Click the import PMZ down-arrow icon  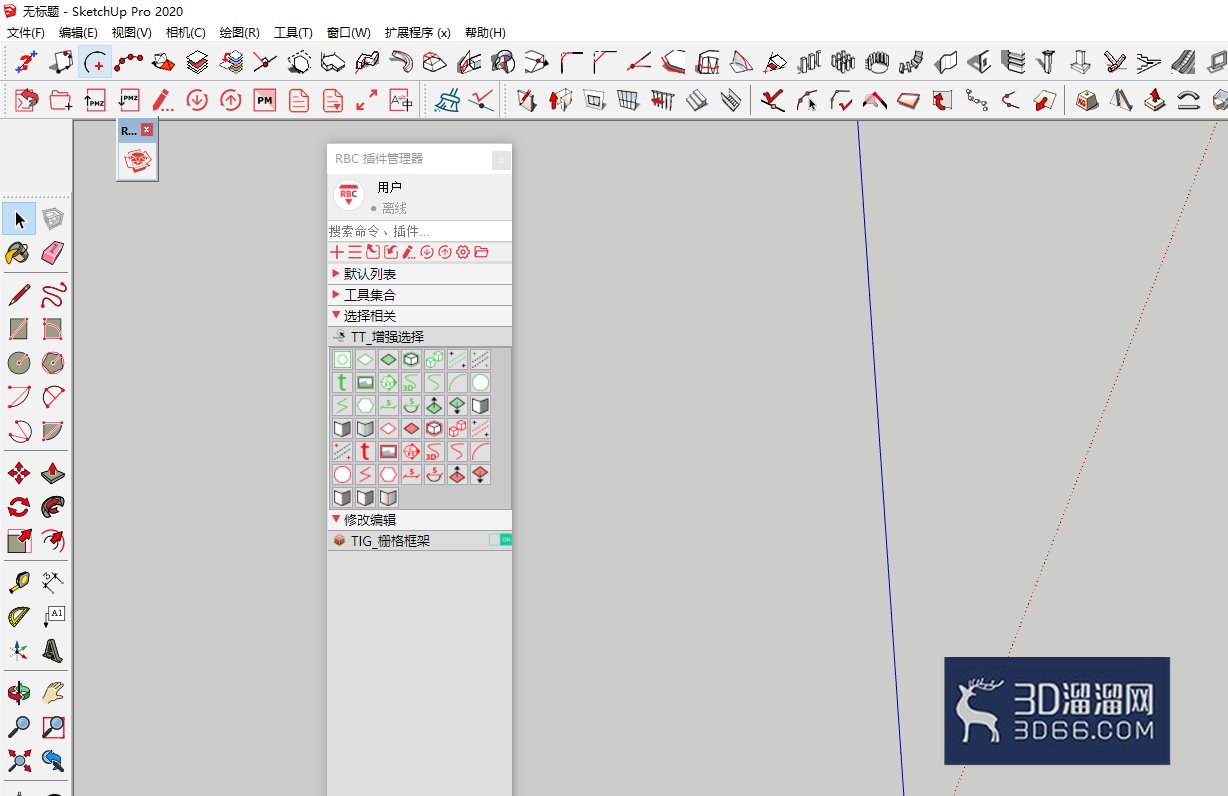click(x=129, y=100)
